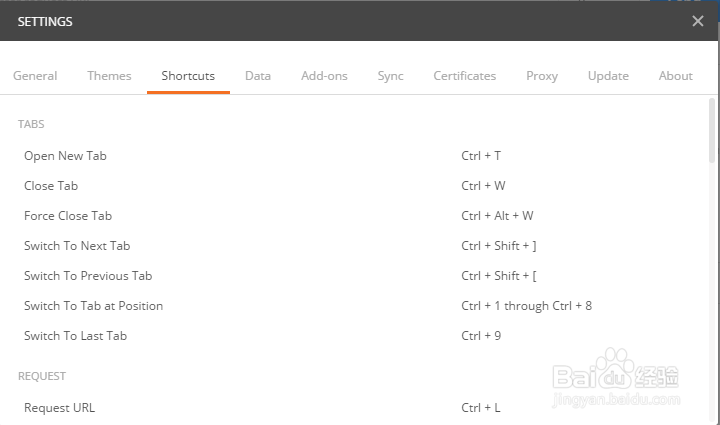Select the Proxy tab
This screenshot has width=720, height=425.
coord(542,76)
